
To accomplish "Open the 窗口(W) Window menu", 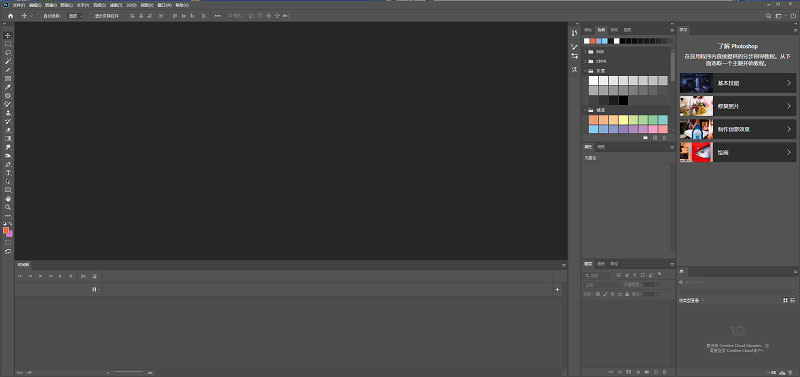I will [x=164, y=5].
